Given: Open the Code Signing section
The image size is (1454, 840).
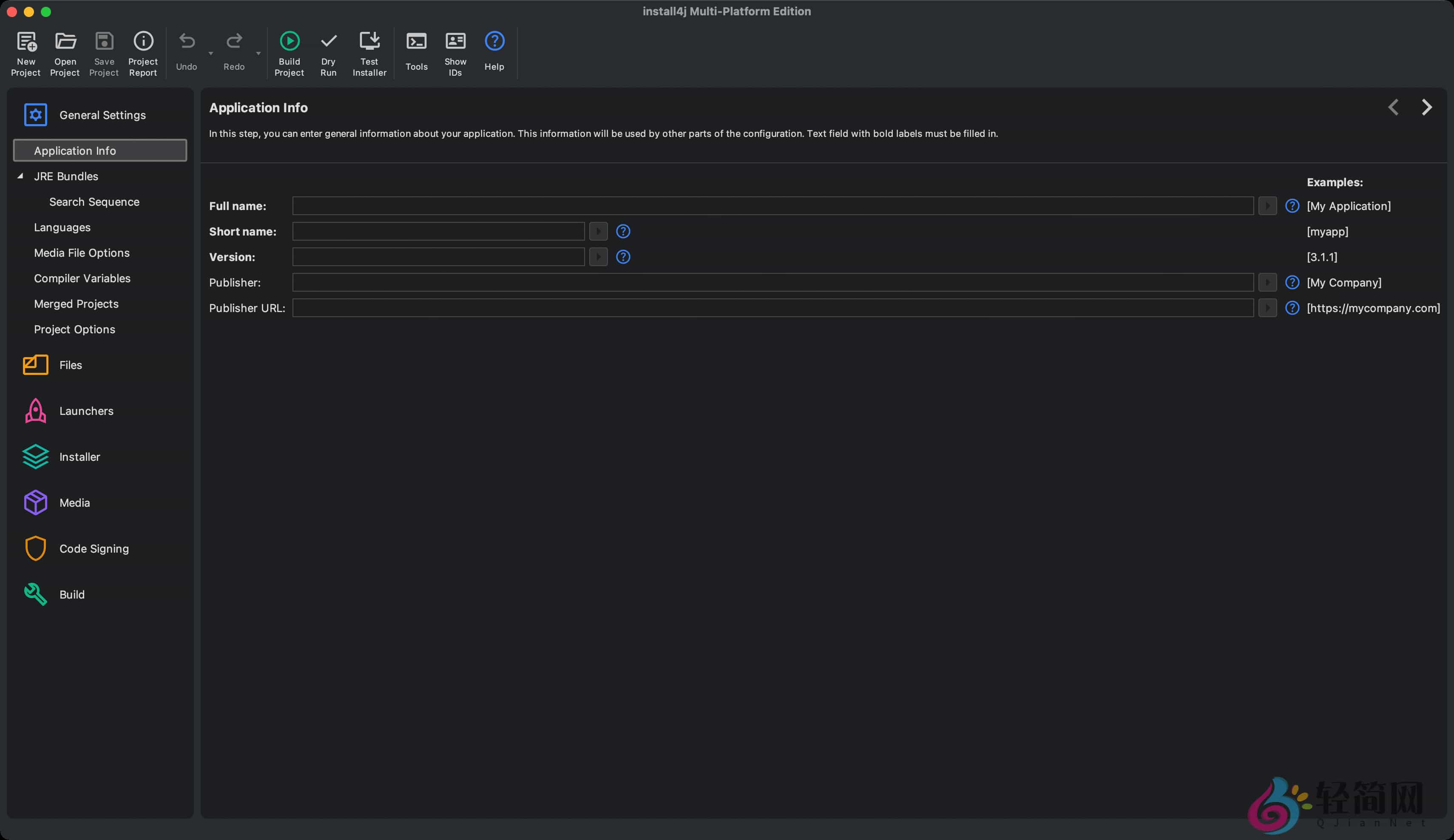Looking at the screenshot, I should coord(76,548).
